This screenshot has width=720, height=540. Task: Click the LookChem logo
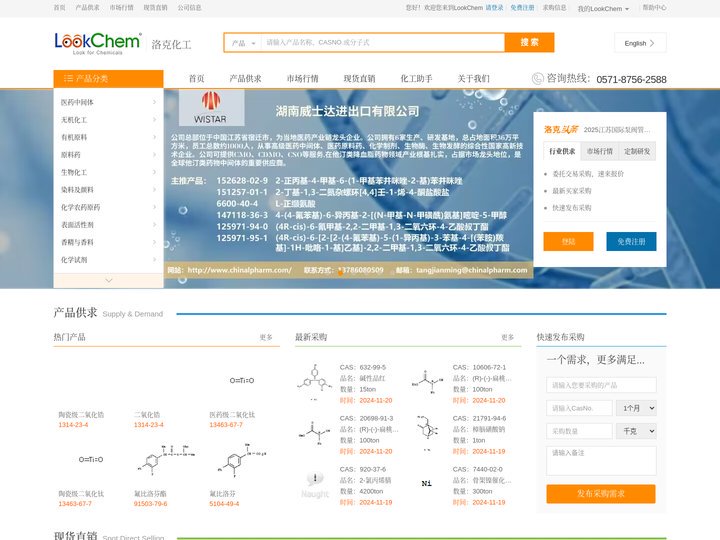(x=98, y=43)
